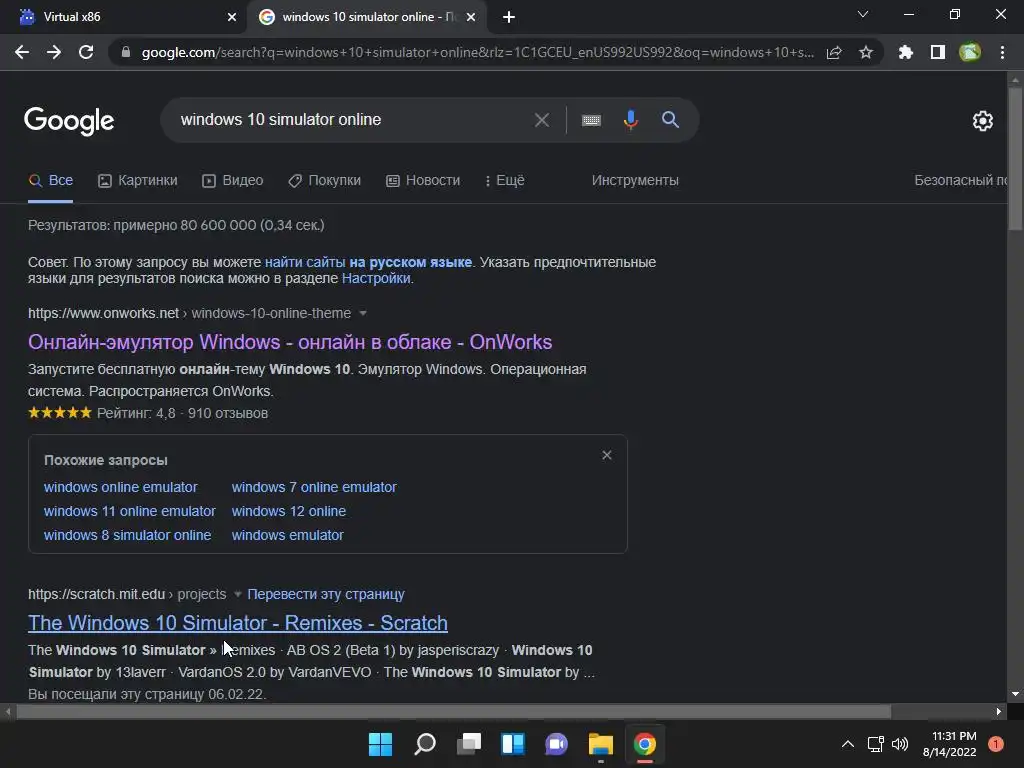This screenshot has height=768, width=1024.
Task: Open the Windows Start button on taskbar
Action: tap(380, 744)
